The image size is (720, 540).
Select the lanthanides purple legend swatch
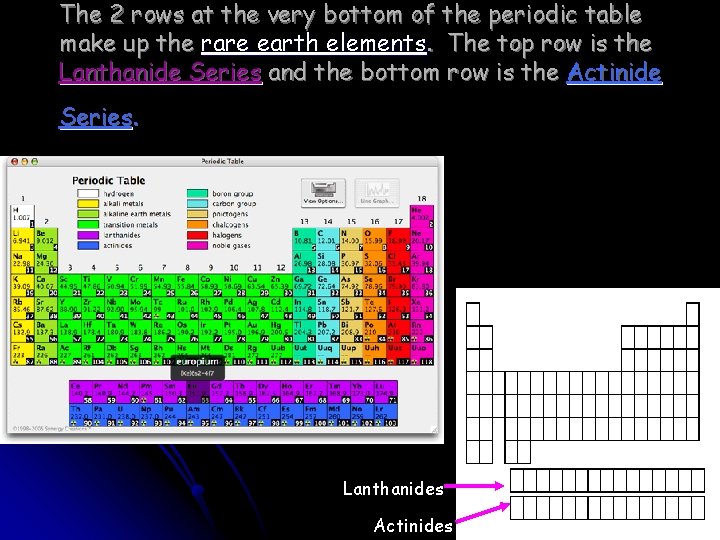(88, 235)
